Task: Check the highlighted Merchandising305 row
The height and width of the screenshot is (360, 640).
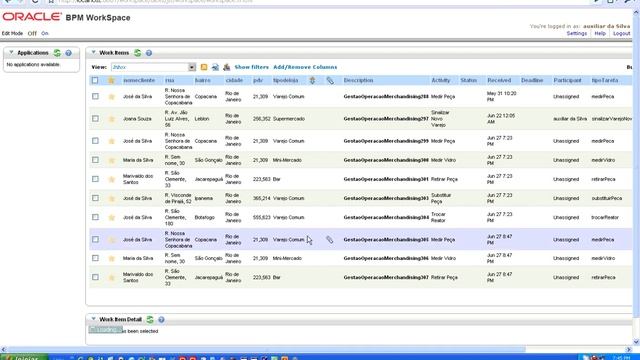Action: 95,239
